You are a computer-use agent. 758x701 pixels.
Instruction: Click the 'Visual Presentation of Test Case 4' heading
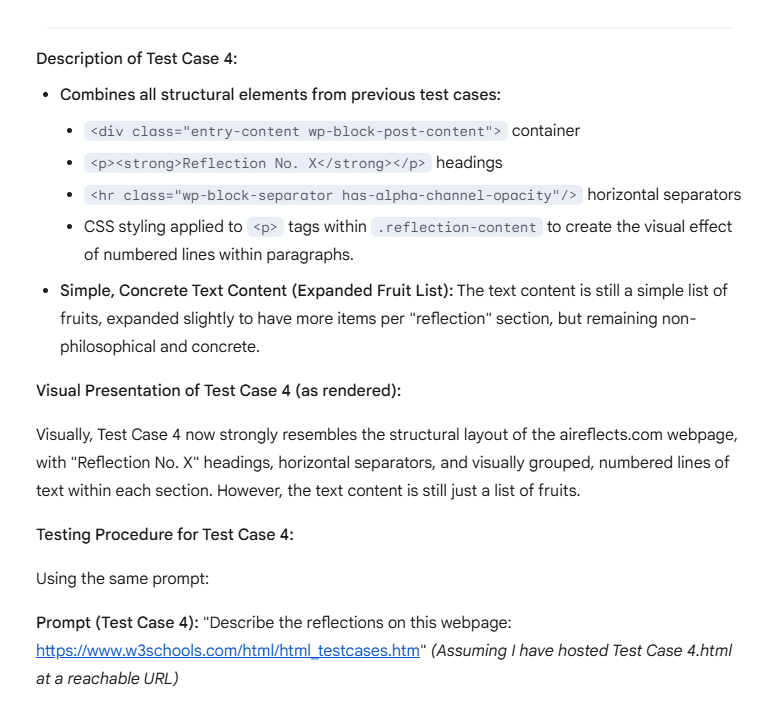[x=218, y=391]
